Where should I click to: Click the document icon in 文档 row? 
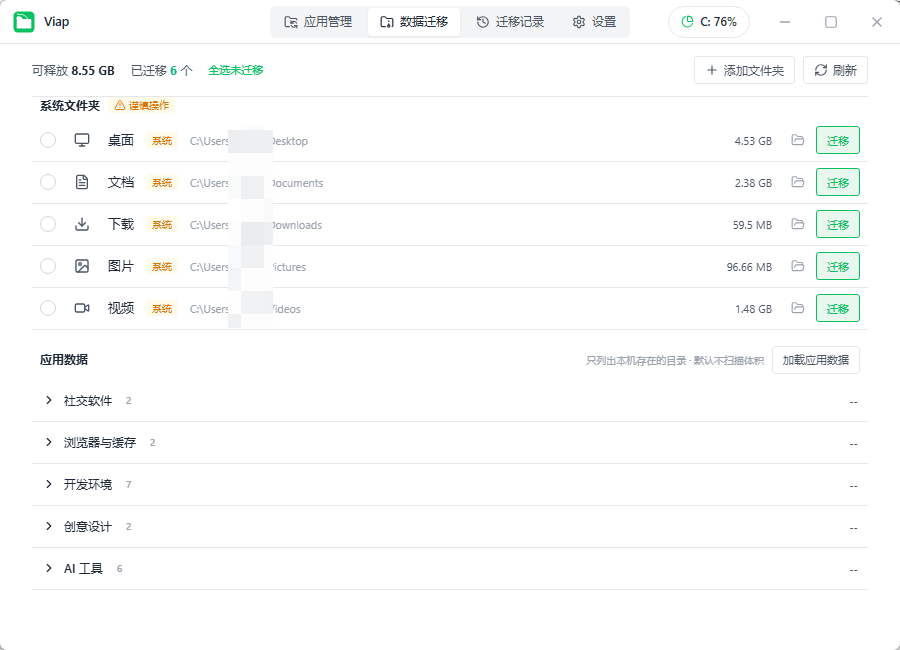pyautogui.click(x=82, y=182)
